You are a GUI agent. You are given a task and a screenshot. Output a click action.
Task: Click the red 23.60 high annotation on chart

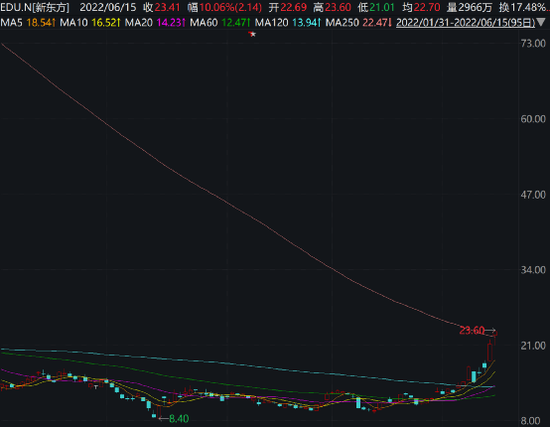pyautogui.click(x=472, y=331)
